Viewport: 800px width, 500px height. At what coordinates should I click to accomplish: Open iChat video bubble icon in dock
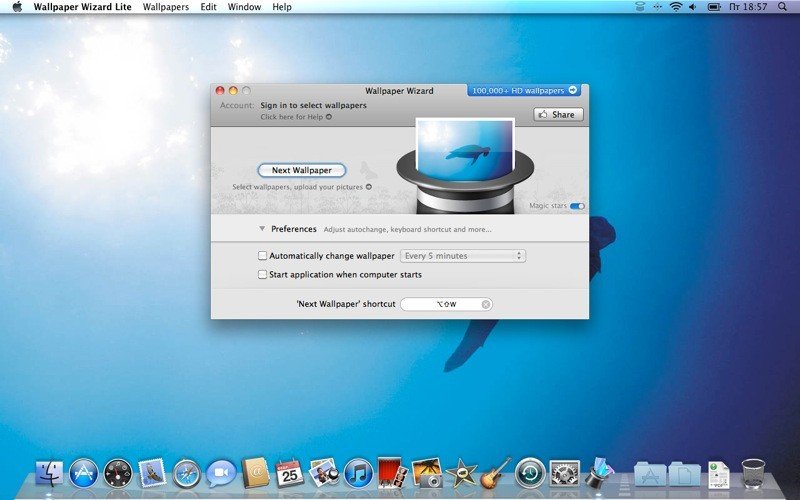pyautogui.click(x=221, y=473)
